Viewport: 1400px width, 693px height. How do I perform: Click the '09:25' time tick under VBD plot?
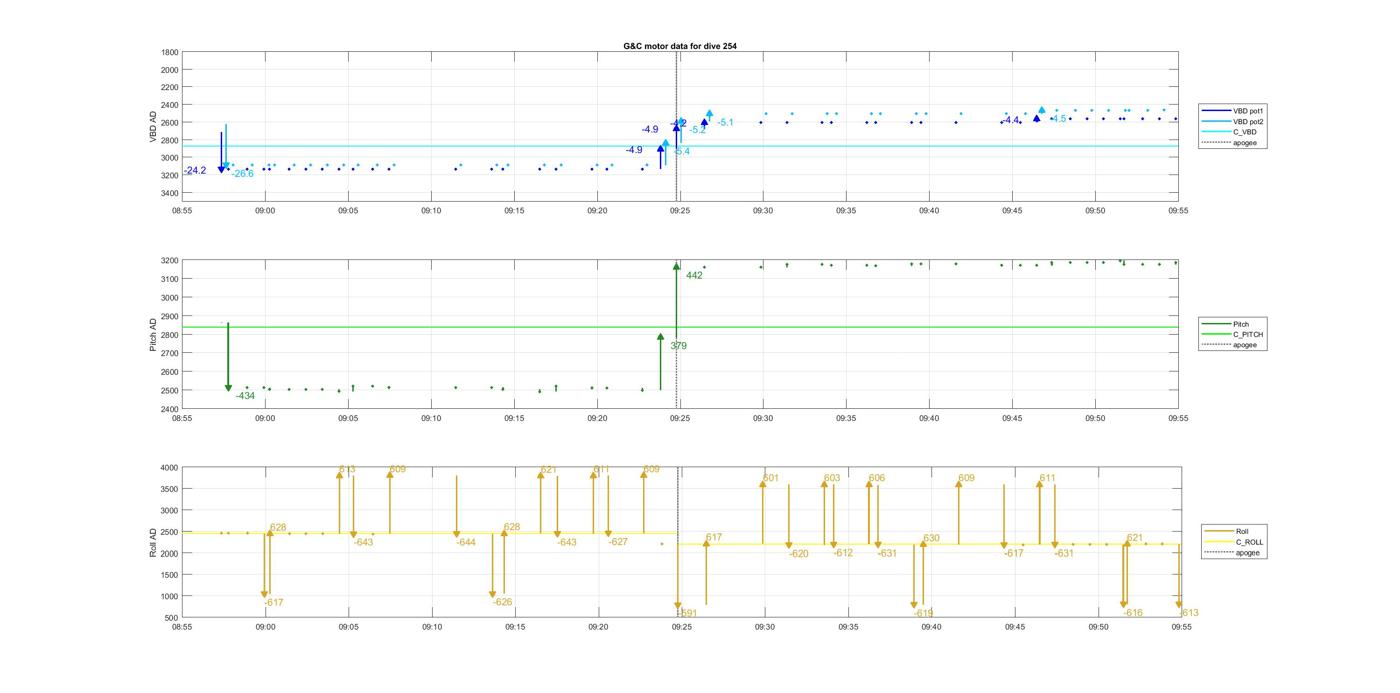click(x=680, y=211)
